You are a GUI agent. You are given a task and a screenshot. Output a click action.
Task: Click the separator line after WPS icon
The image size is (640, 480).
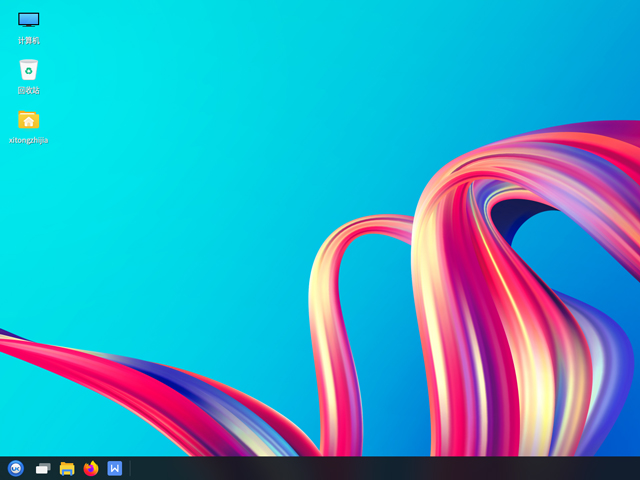(x=130, y=468)
